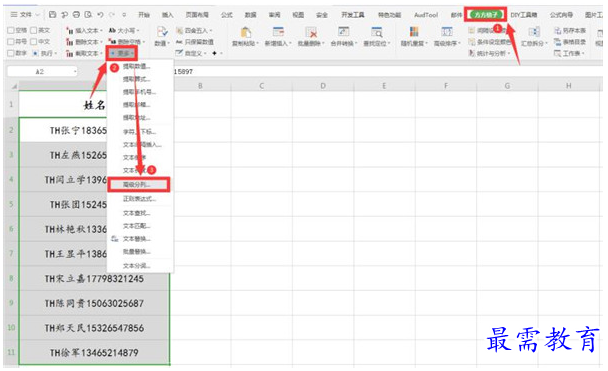Screen dimensions: 608x371
Task: Open the 插入文本 dropdown
Action: point(84,30)
